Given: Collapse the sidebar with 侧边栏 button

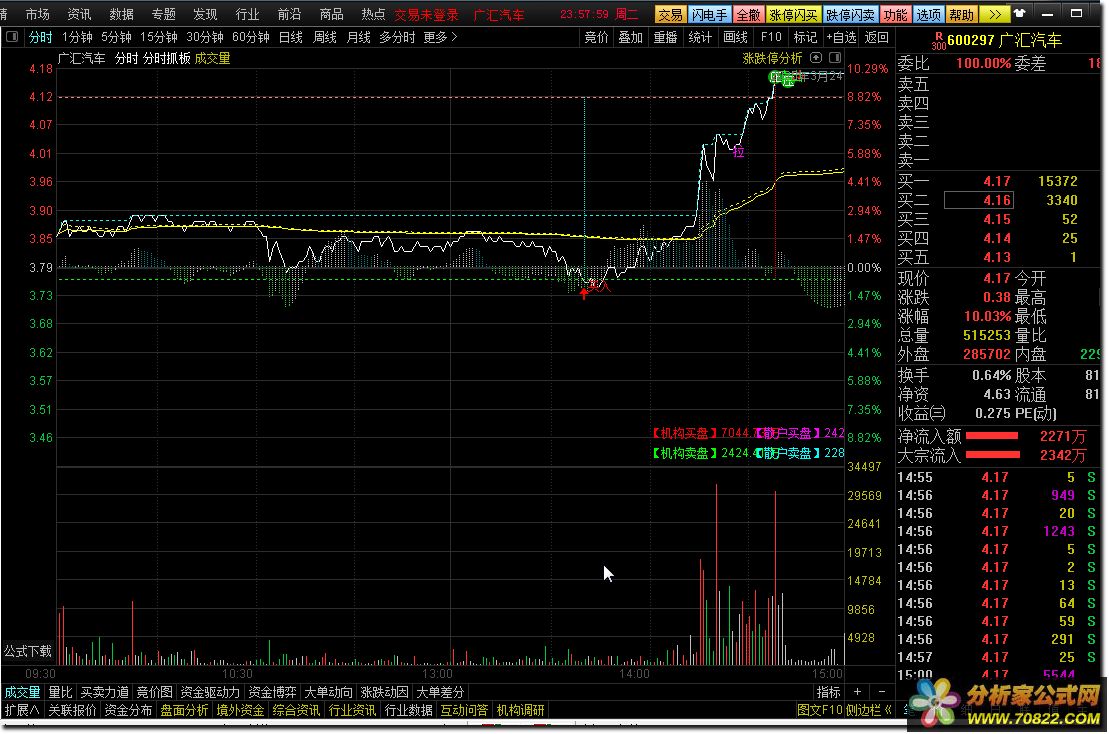Looking at the screenshot, I should pos(866,711).
